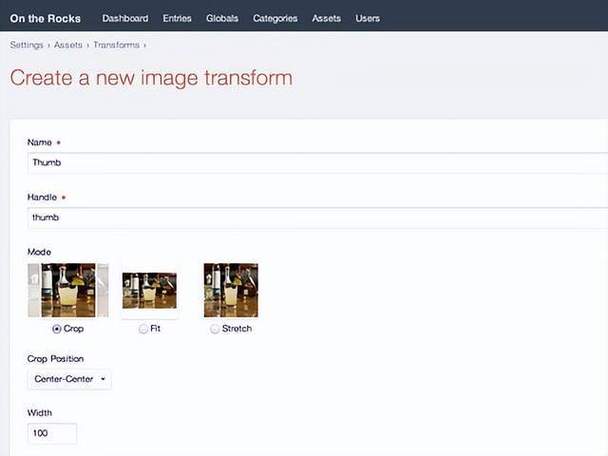Open the Dashboard menu item
Image resolution: width=608 pixels, height=456 pixels.
pos(125,18)
